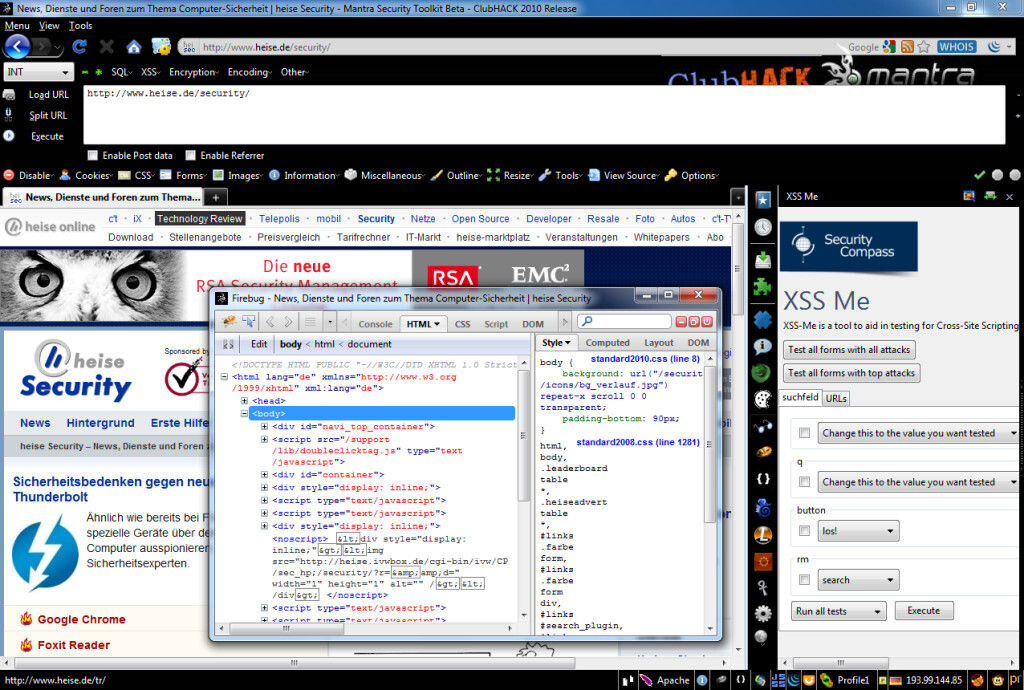Viewport: 1024px width, 690px height.
Task: Open the Encryption dropdown menu
Action: click(193, 72)
